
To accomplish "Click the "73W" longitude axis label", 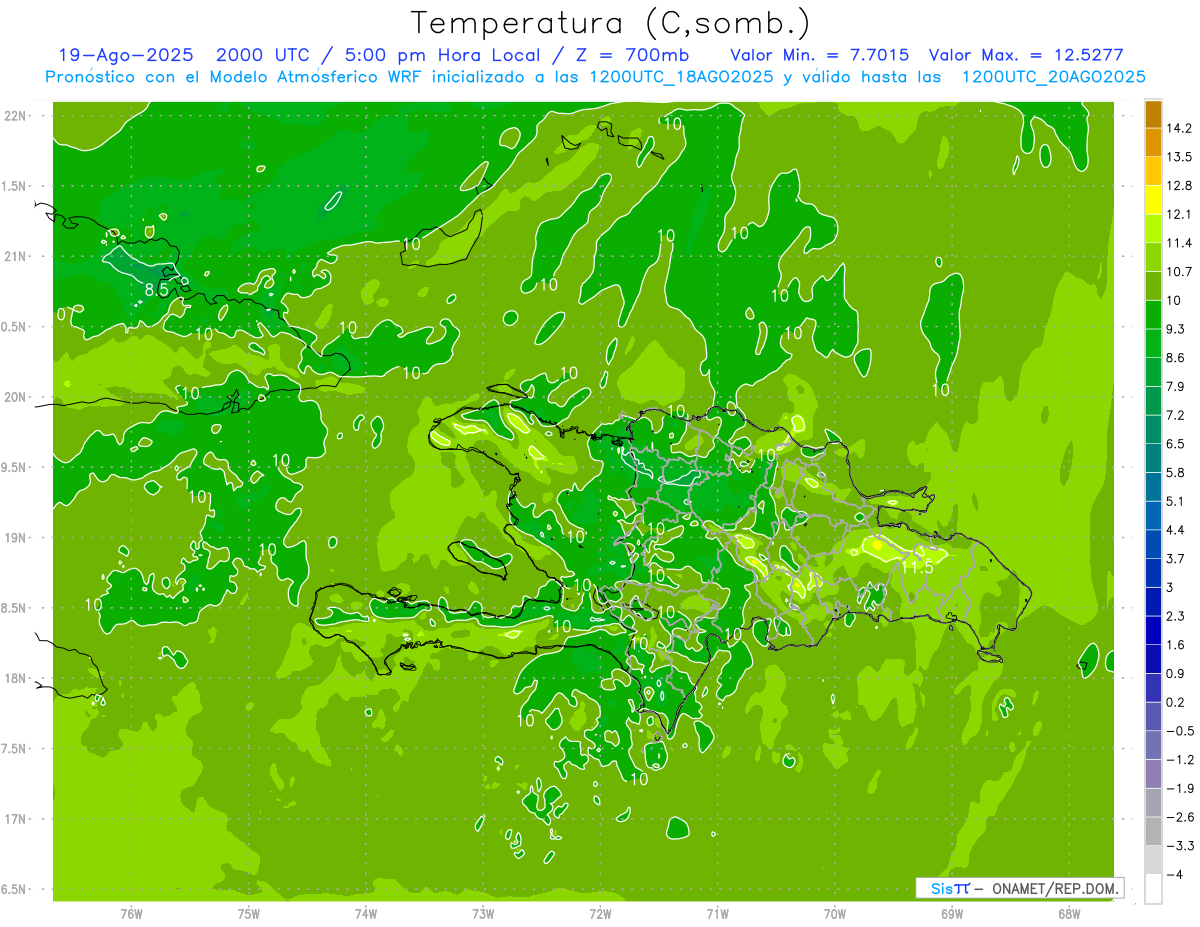I will 483,913.
